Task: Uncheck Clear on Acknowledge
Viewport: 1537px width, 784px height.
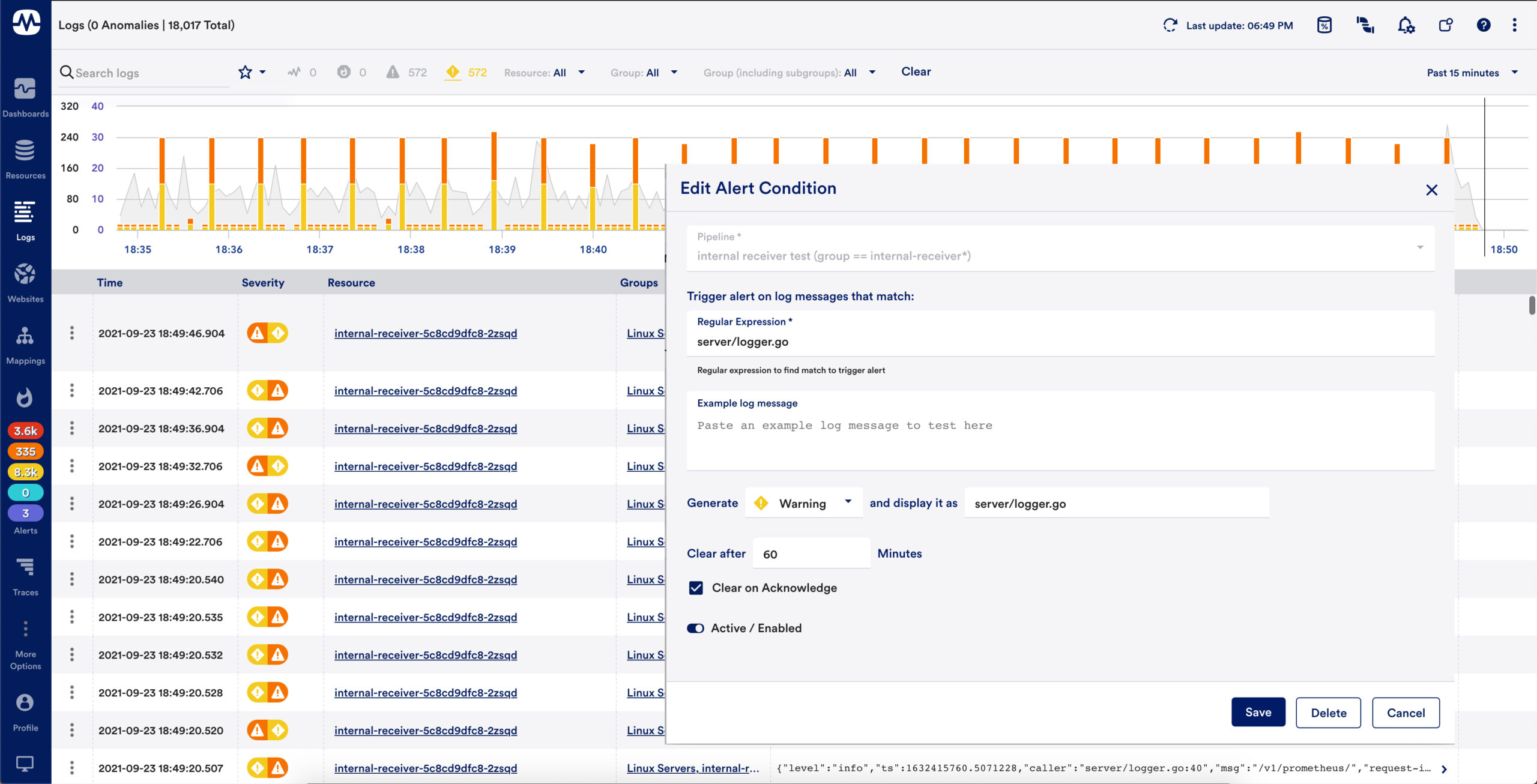Action: pos(695,588)
